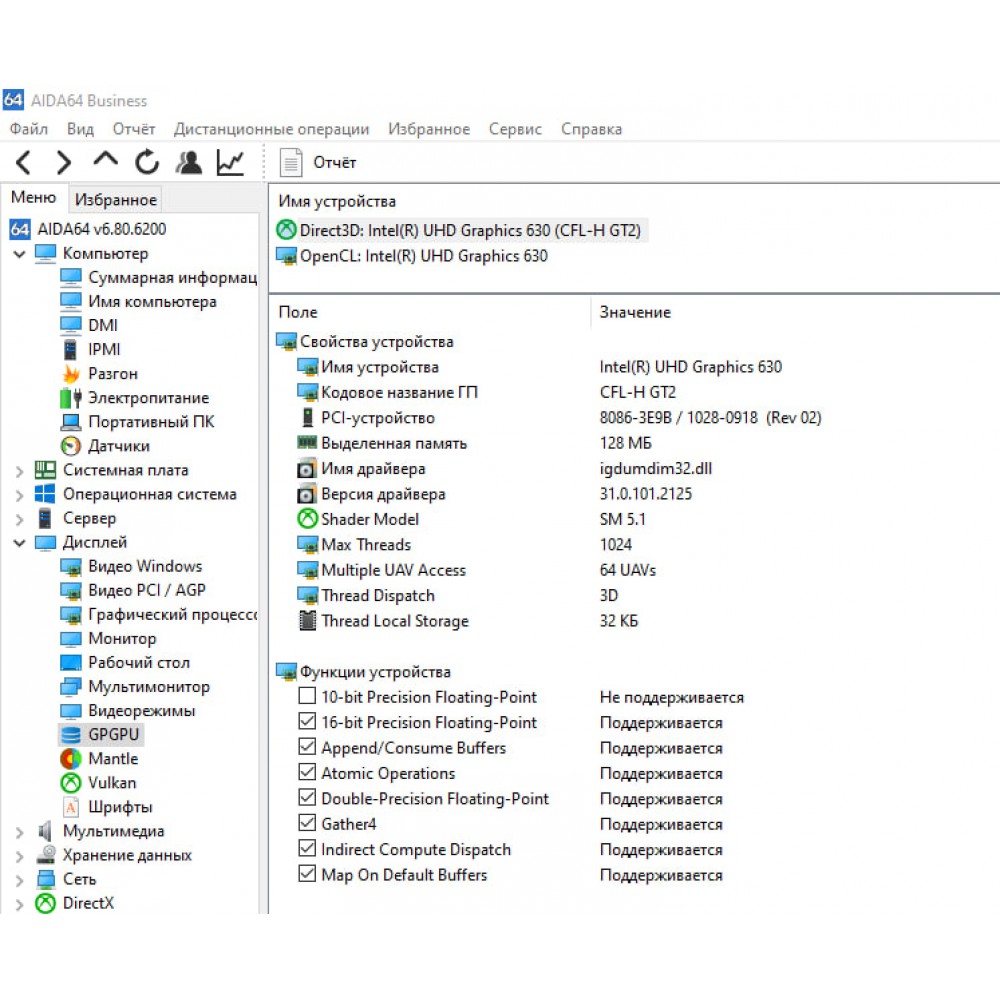Click the driver version value 31.0.101.2125
Screen dimensions: 1000x1000
pos(645,494)
